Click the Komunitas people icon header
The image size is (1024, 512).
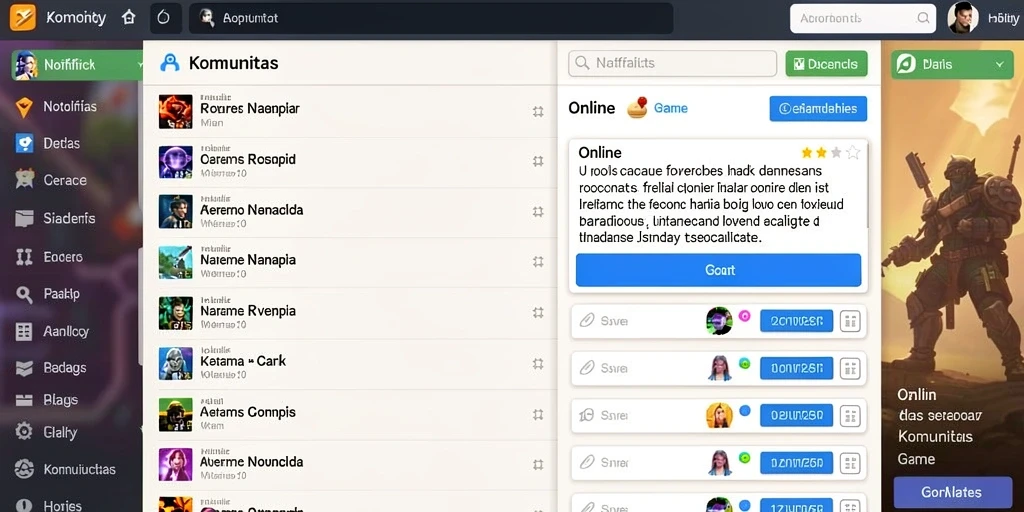coord(169,63)
